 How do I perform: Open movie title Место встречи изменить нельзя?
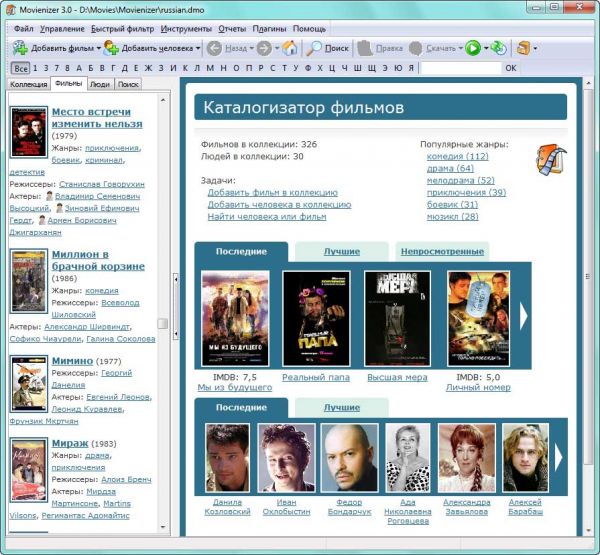(97, 118)
